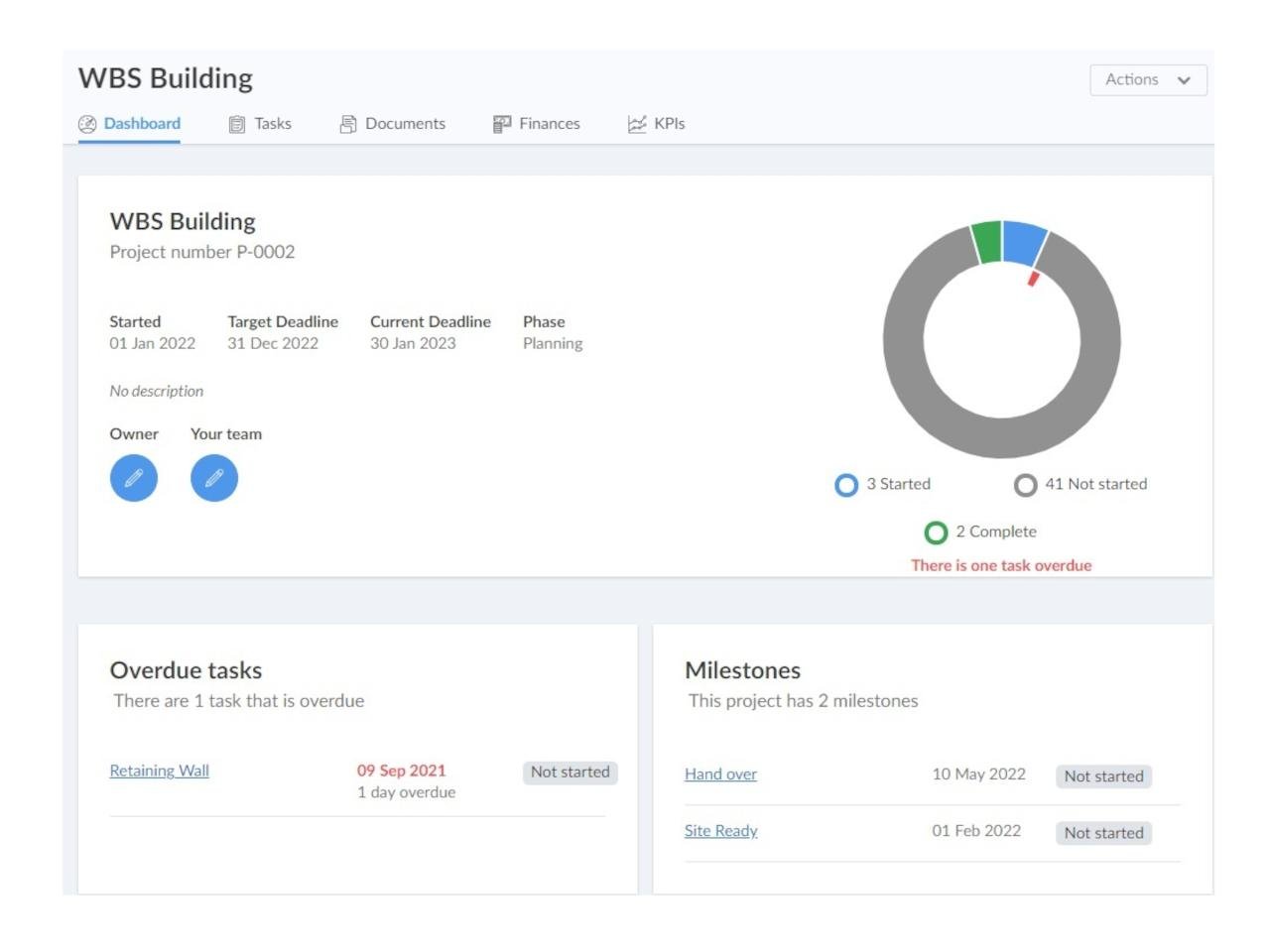Edit Your team pencil icon
The width and height of the screenshot is (1270, 952).
(214, 478)
